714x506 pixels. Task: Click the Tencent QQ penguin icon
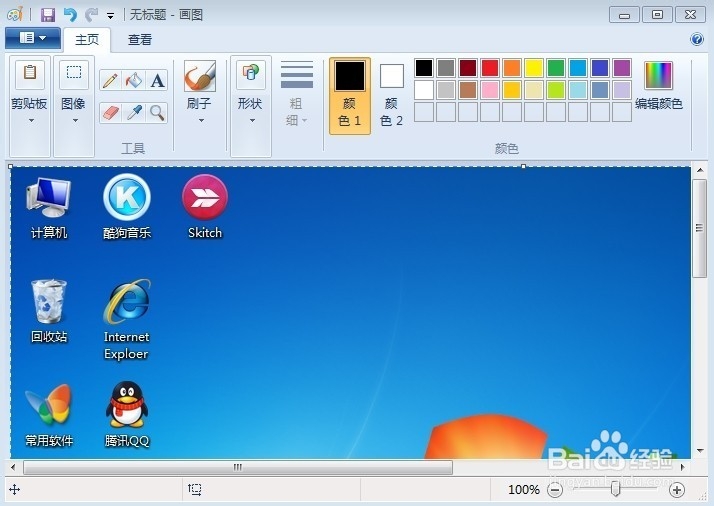click(127, 404)
